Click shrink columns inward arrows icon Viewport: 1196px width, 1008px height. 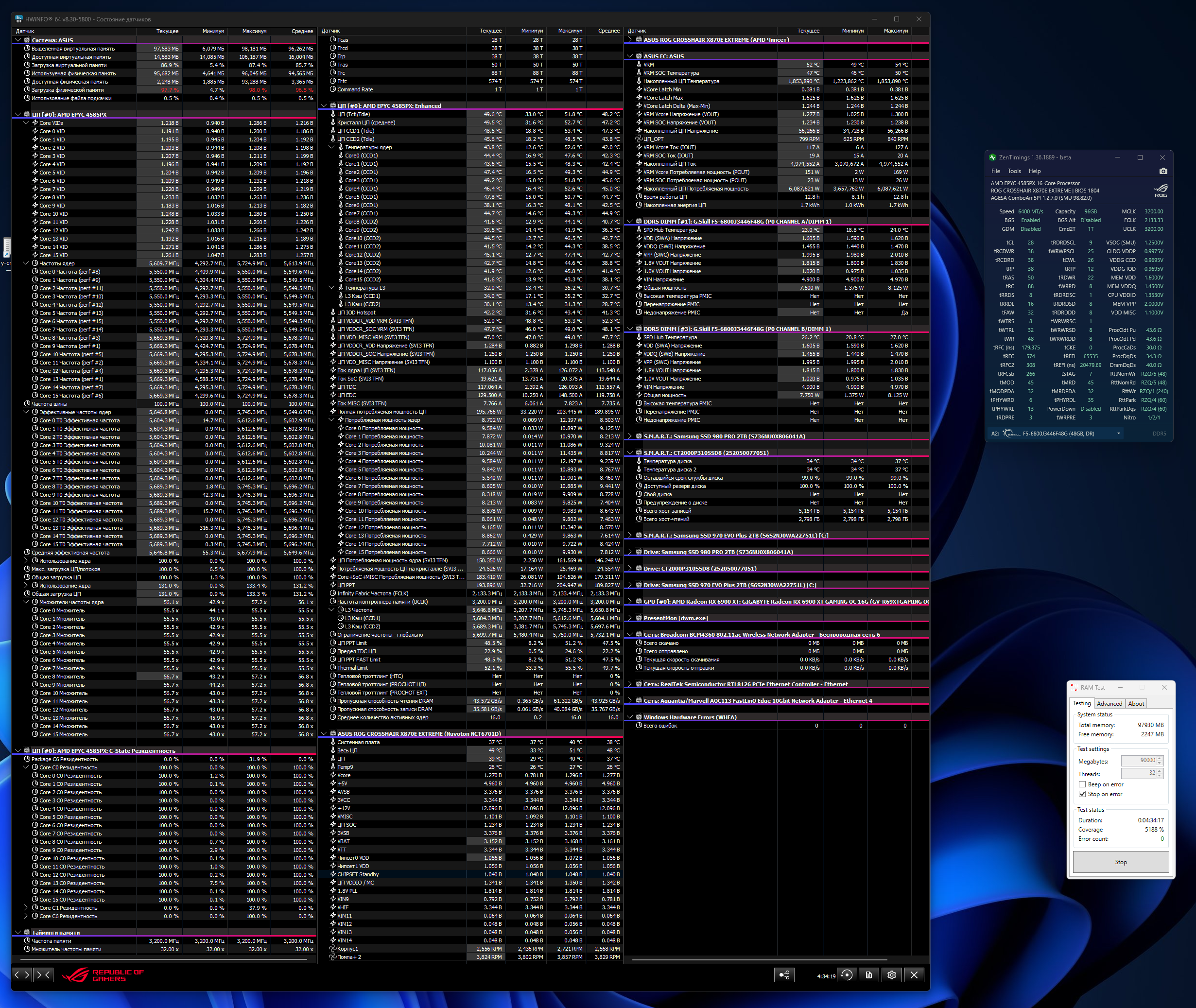(x=43, y=975)
